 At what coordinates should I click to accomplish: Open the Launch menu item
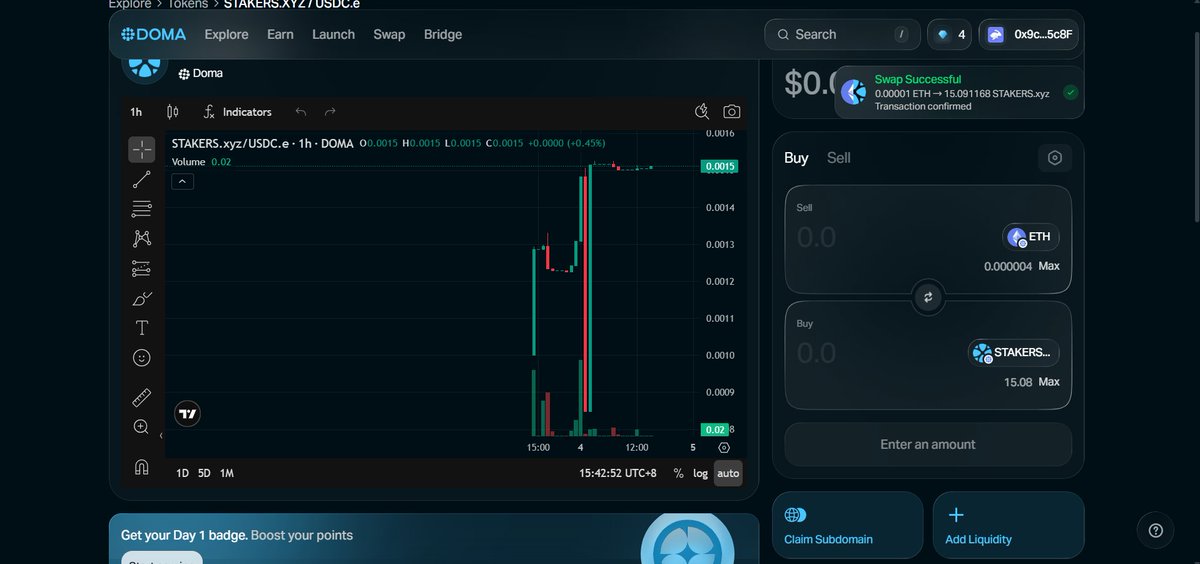[333, 34]
